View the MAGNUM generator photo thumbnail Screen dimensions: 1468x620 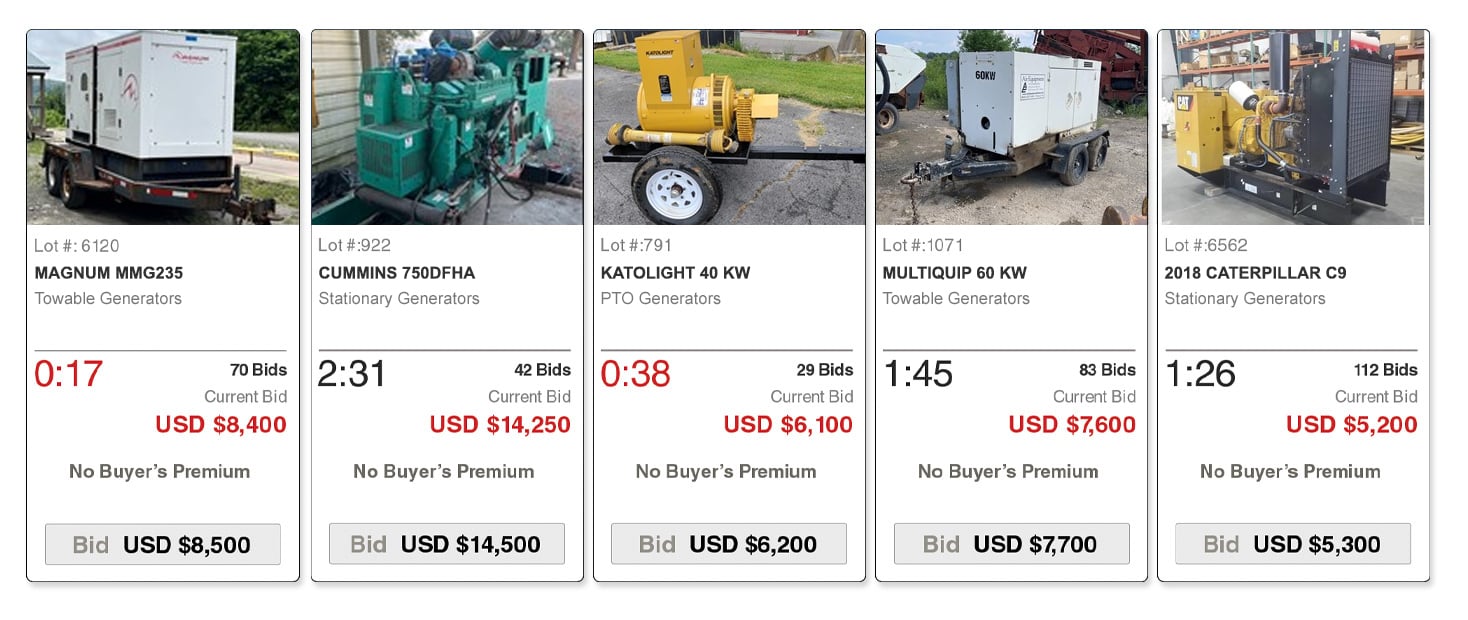[163, 126]
